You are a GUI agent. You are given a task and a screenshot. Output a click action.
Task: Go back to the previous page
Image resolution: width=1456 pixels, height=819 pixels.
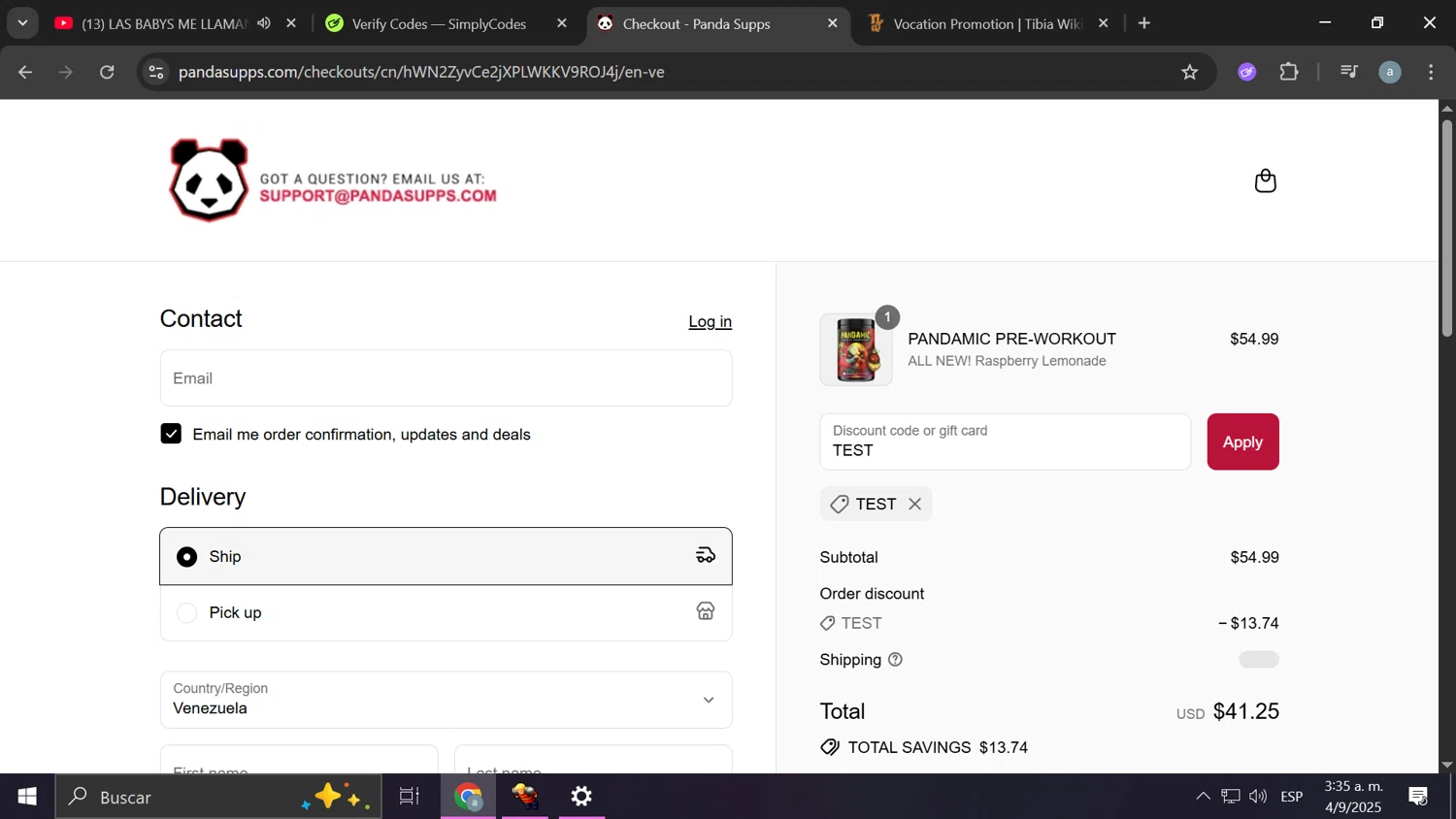click(25, 72)
